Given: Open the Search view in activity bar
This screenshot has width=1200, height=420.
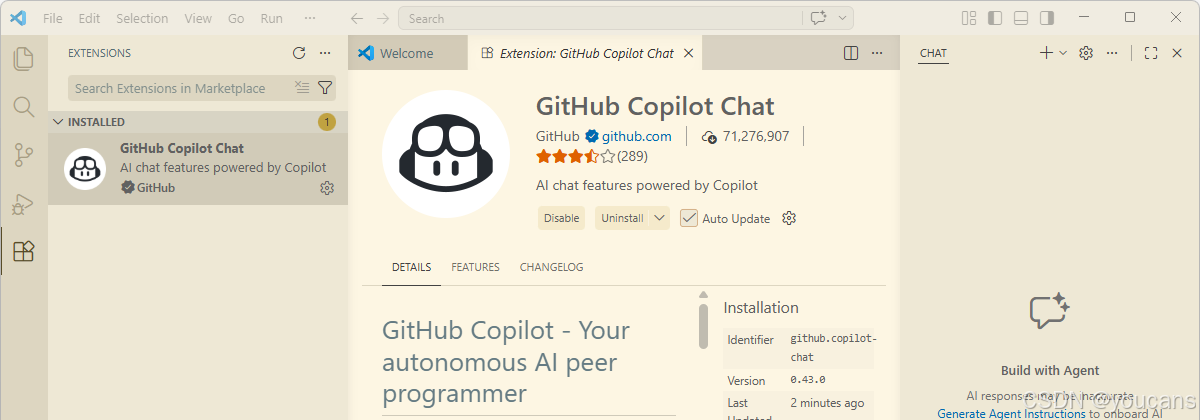Looking at the screenshot, I should (x=23, y=106).
